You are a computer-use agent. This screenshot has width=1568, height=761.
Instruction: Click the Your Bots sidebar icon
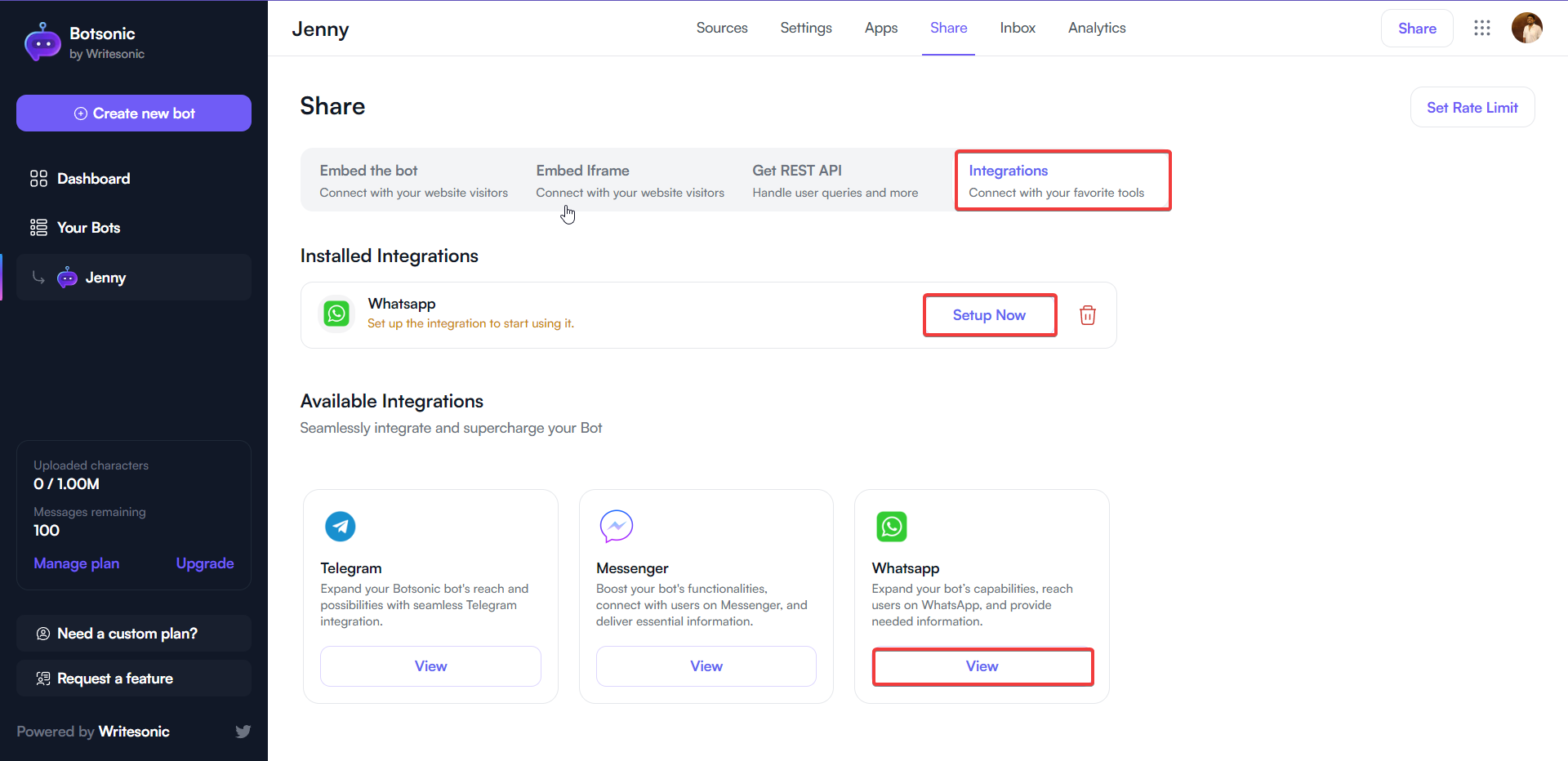38,227
